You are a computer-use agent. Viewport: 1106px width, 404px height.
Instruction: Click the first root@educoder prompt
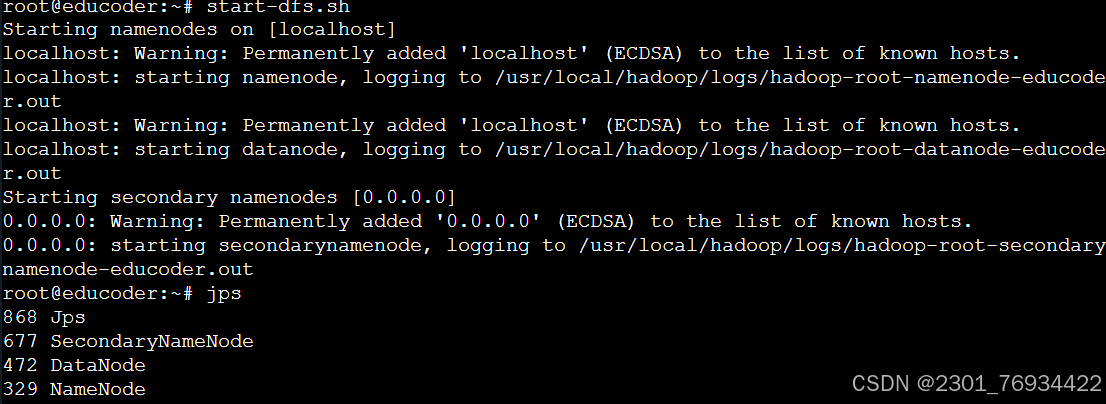(x=97, y=8)
